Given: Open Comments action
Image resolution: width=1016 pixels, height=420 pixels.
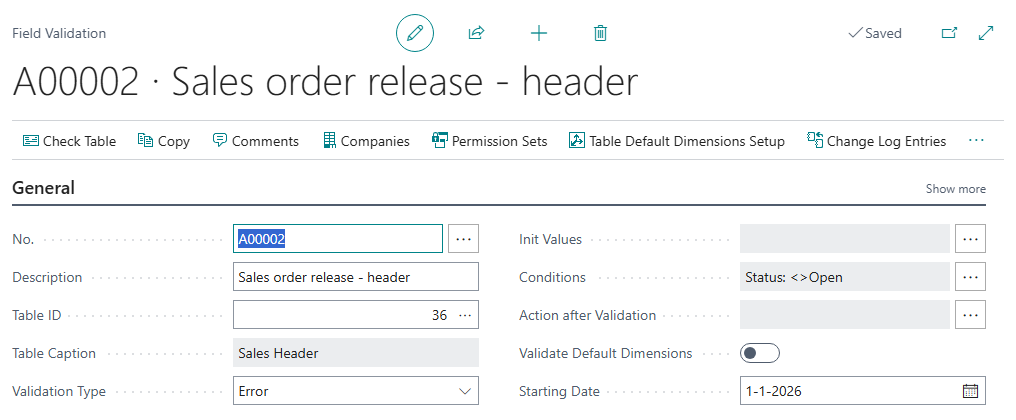Looking at the screenshot, I should pos(256,141).
